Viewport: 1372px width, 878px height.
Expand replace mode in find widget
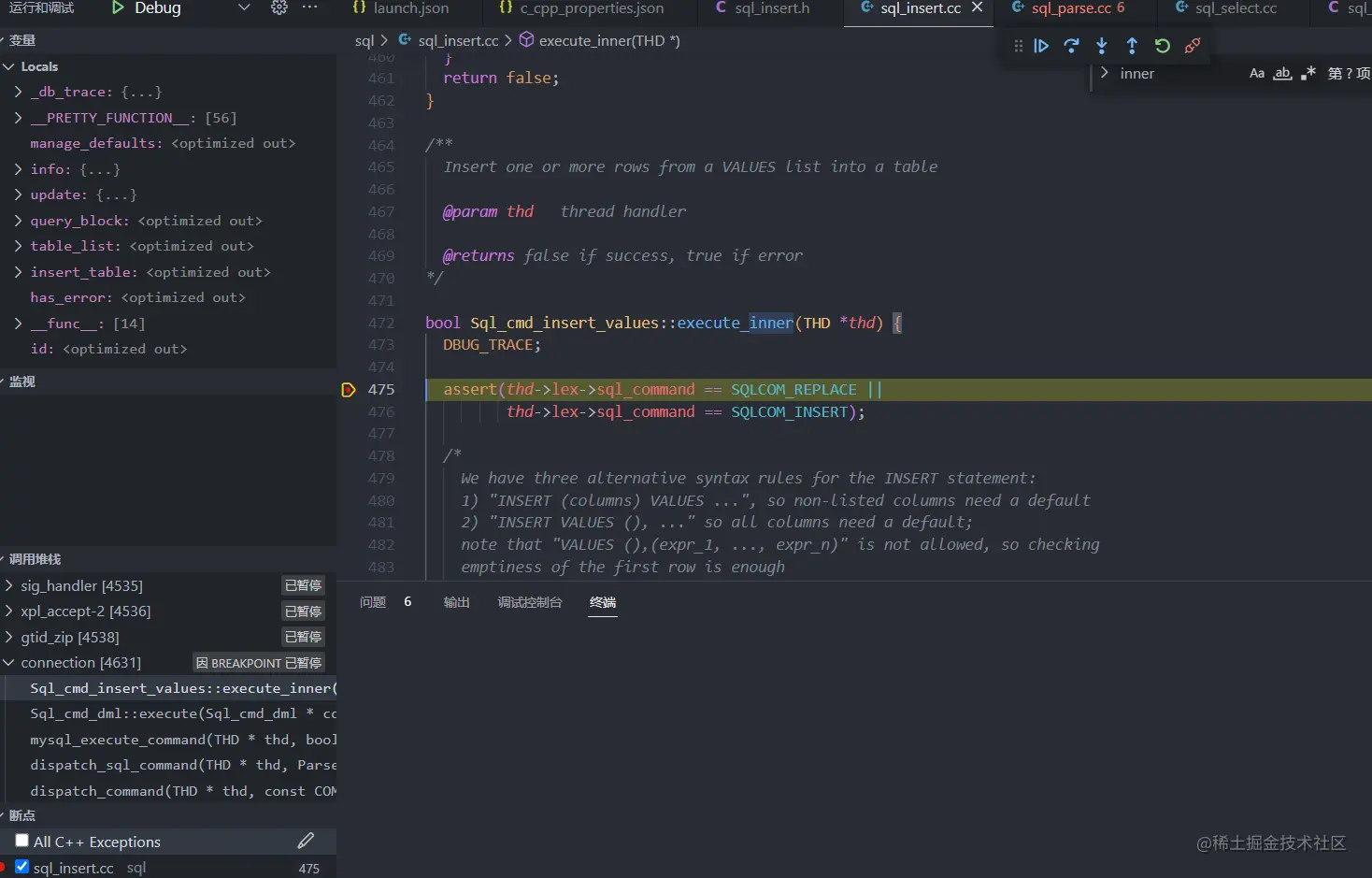1105,74
